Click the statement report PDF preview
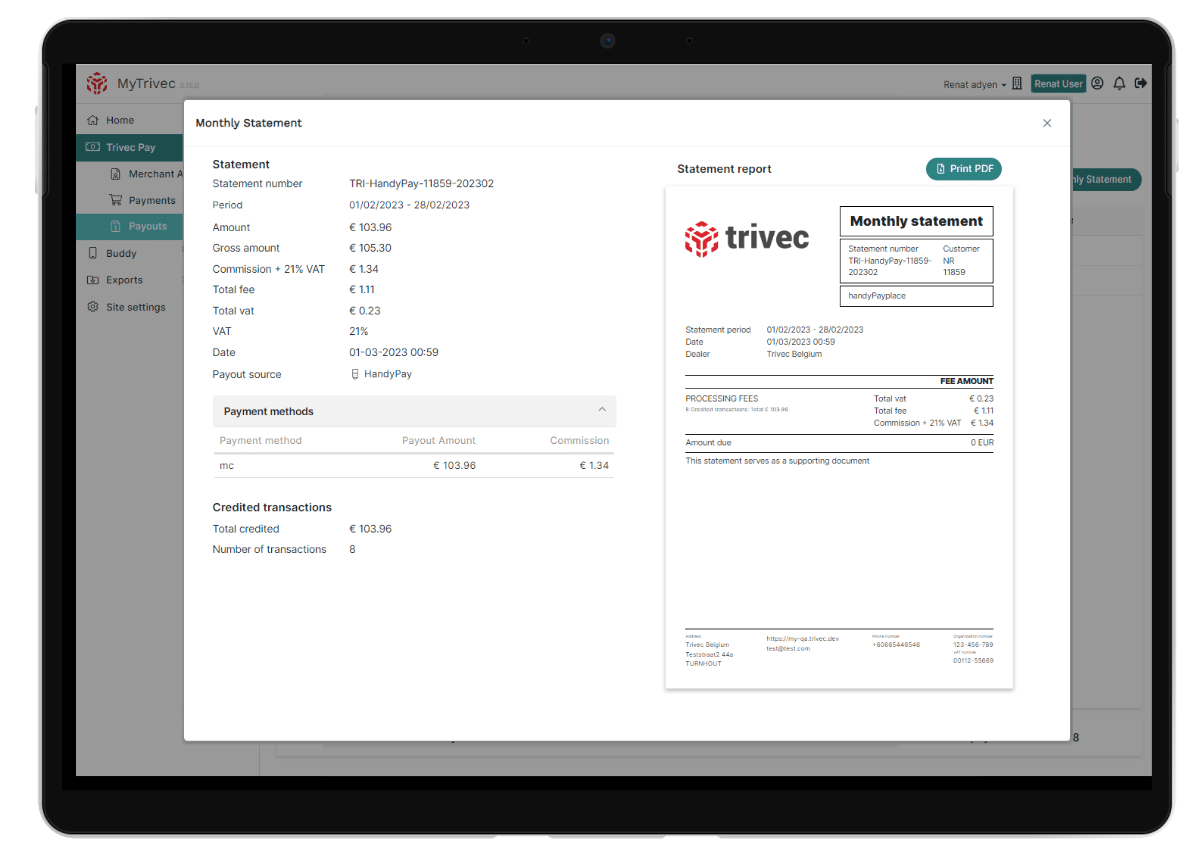1197x847 pixels. point(839,437)
